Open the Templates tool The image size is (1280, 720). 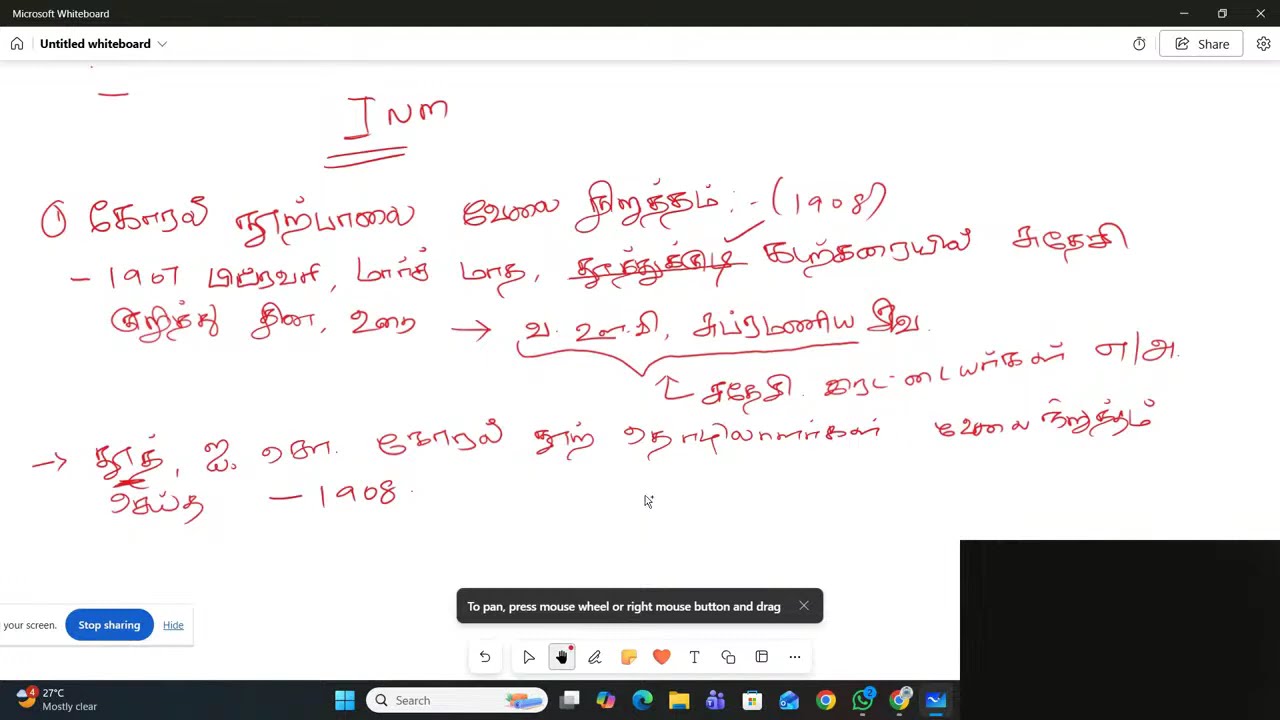[761, 657]
